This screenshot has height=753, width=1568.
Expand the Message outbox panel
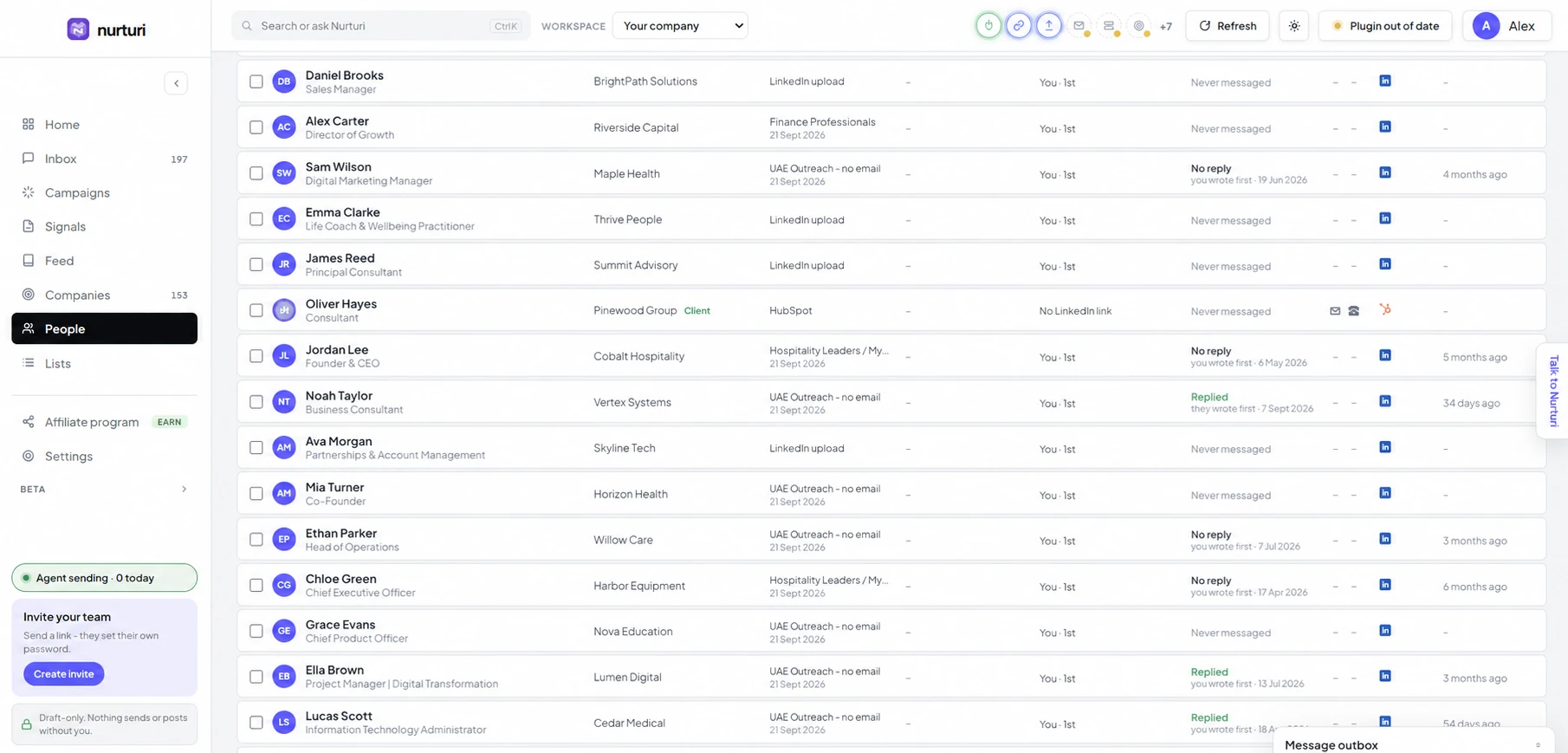pos(1414,744)
